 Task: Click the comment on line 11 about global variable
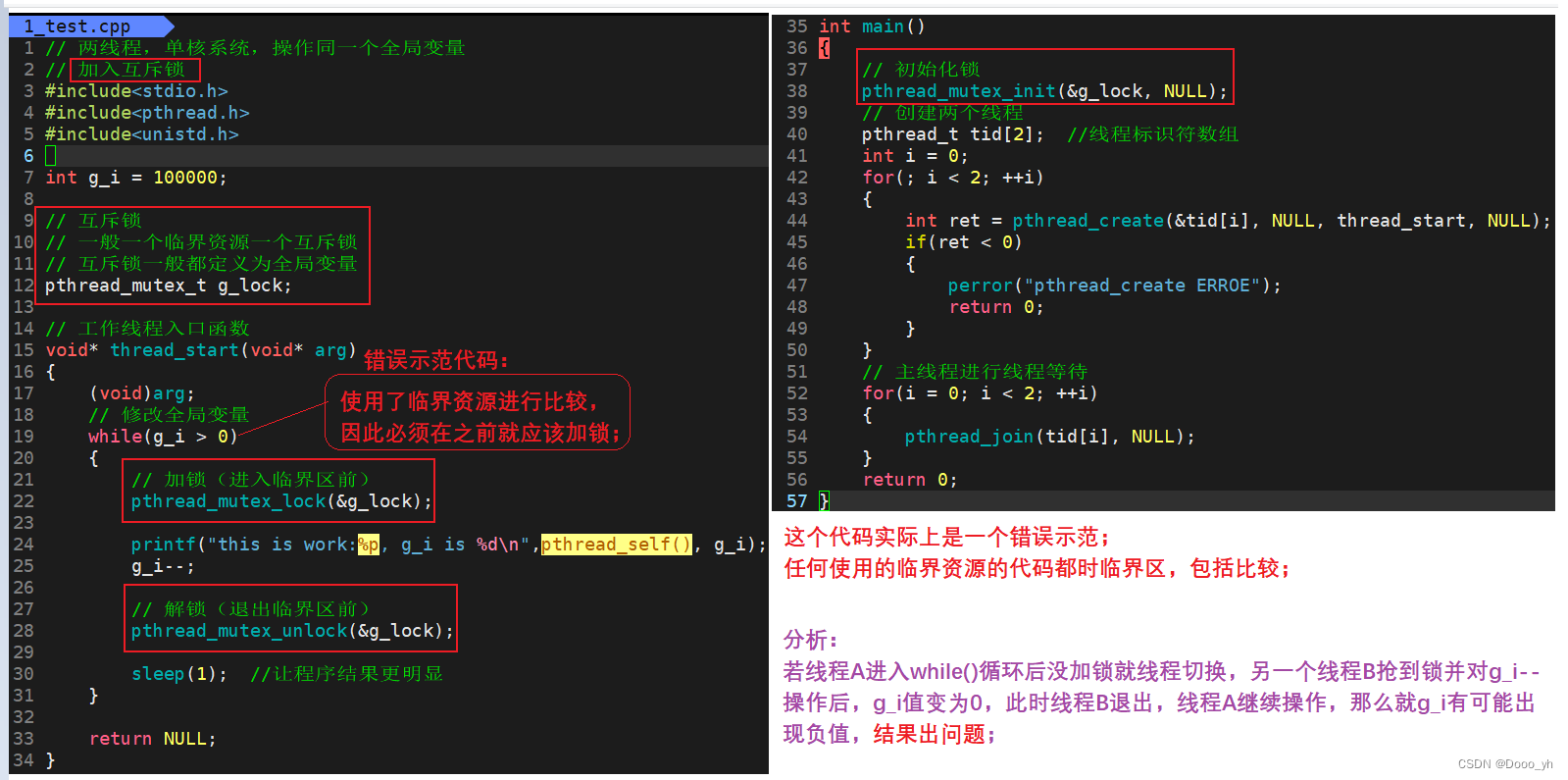[201, 264]
